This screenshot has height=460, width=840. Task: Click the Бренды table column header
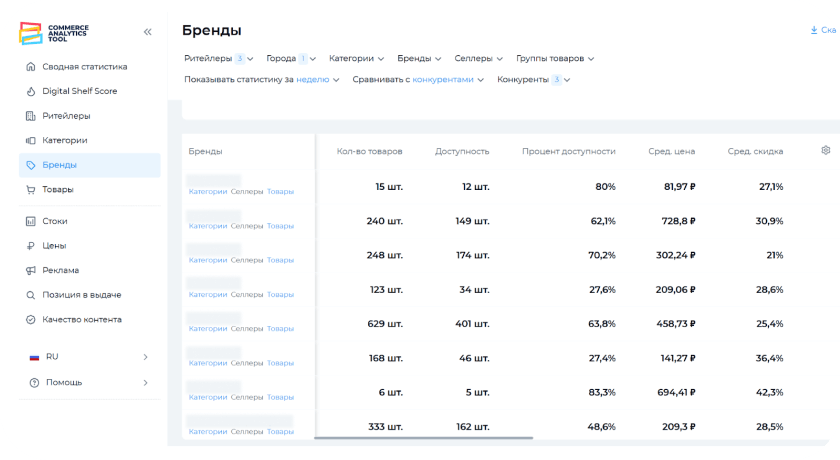tap(205, 152)
